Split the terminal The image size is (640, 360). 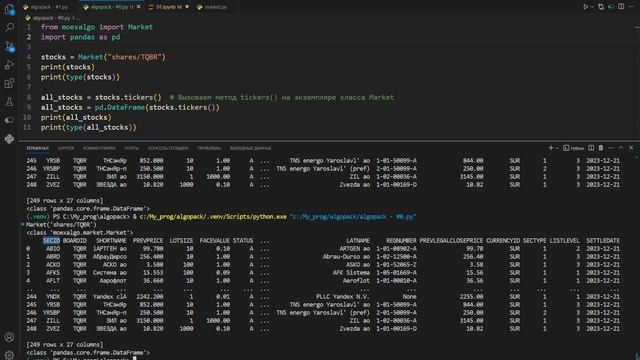coord(591,148)
